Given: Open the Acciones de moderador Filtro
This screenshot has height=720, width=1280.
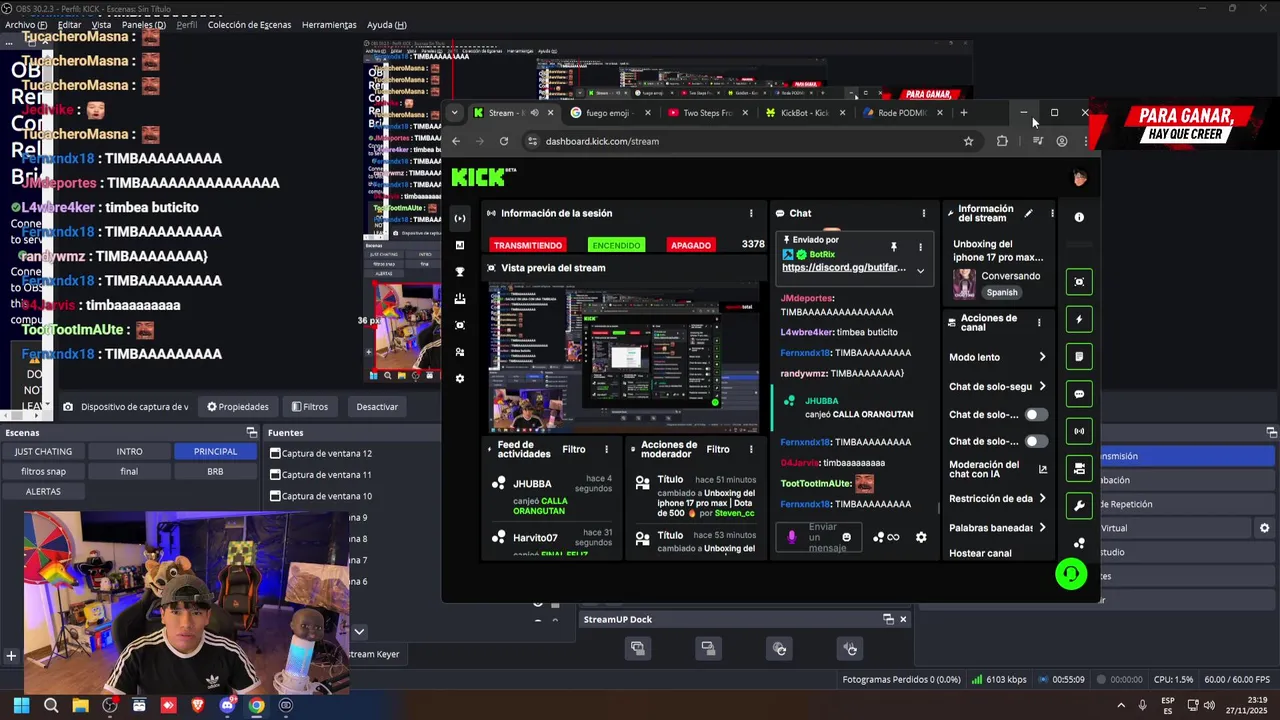Looking at the screenshot, I should pos(718,450).
